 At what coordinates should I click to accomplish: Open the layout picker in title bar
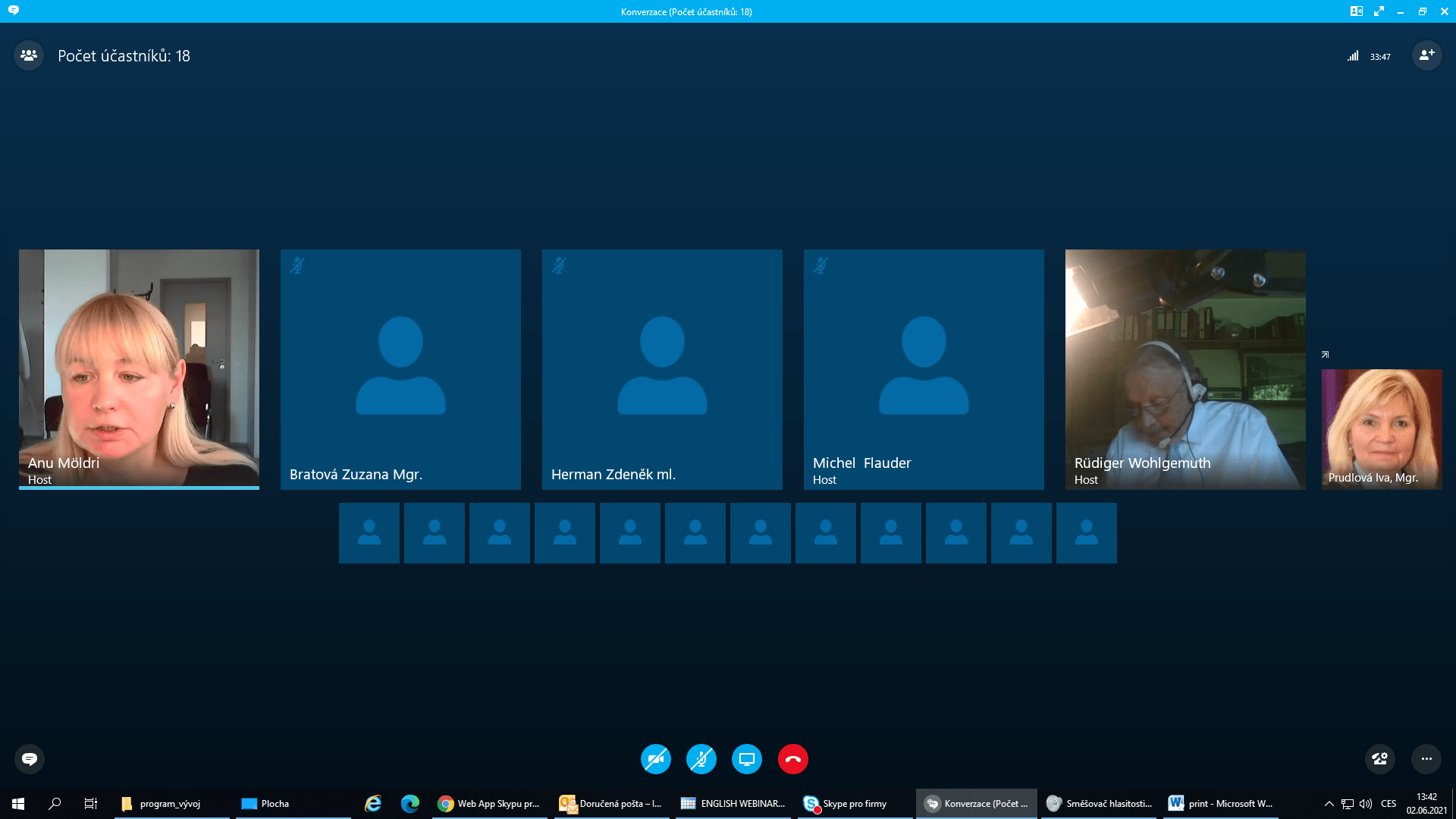click(x=1357, y=11)
